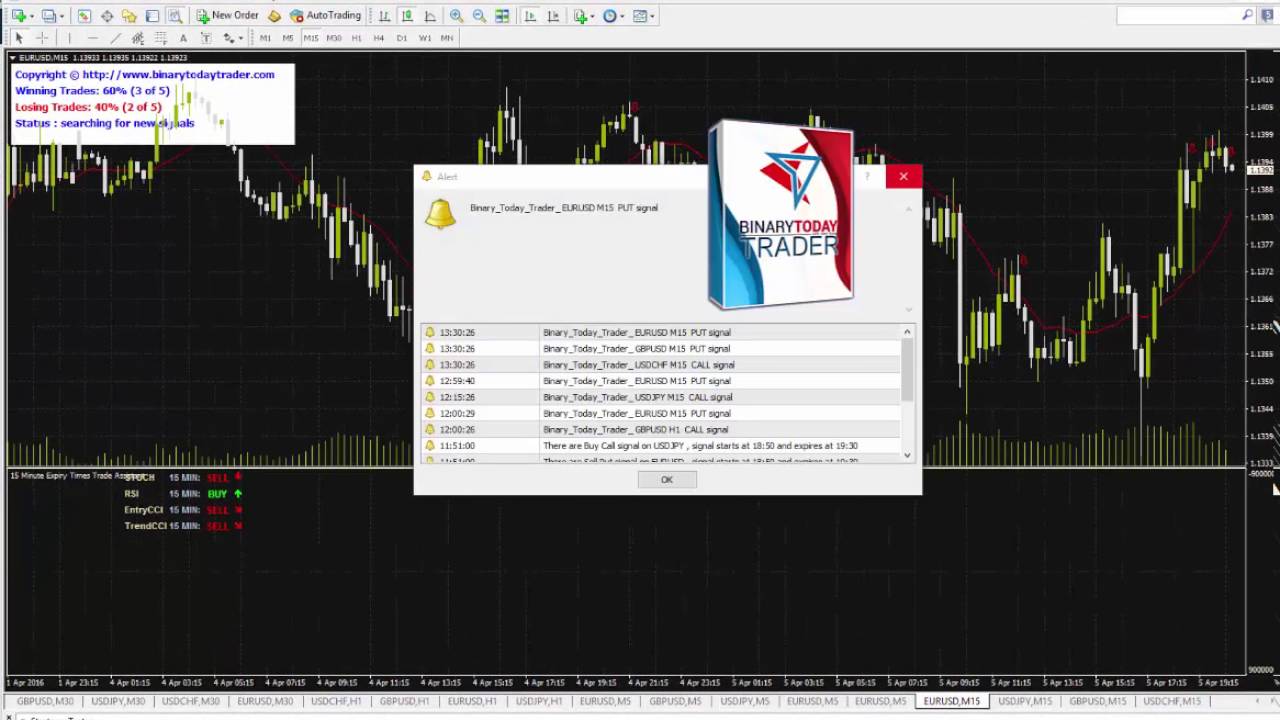Select candlestick chart display icon
Viewport: 1280px width, 720px height.
coord(407,16)
